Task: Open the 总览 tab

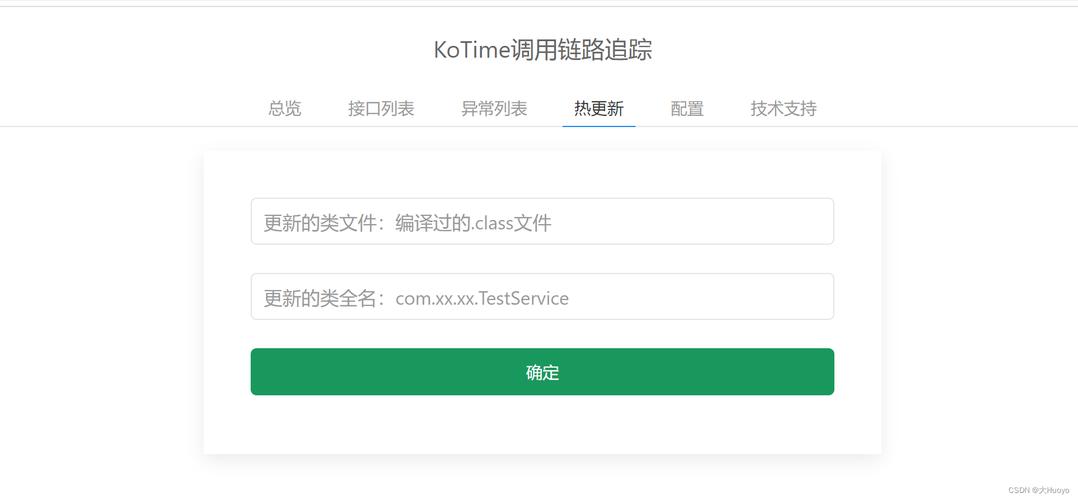Action: (285, 109)
